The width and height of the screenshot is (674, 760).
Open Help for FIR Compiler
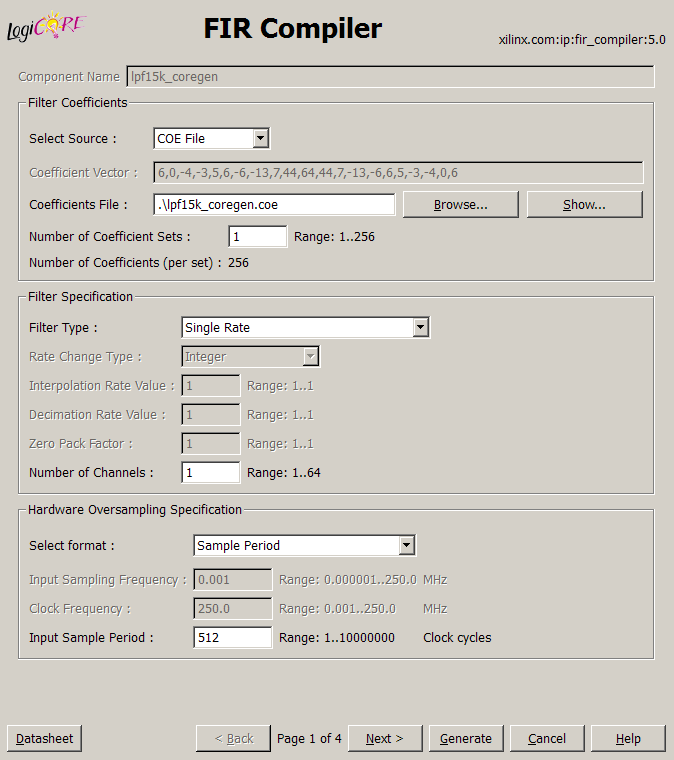(x=628, y=739)
